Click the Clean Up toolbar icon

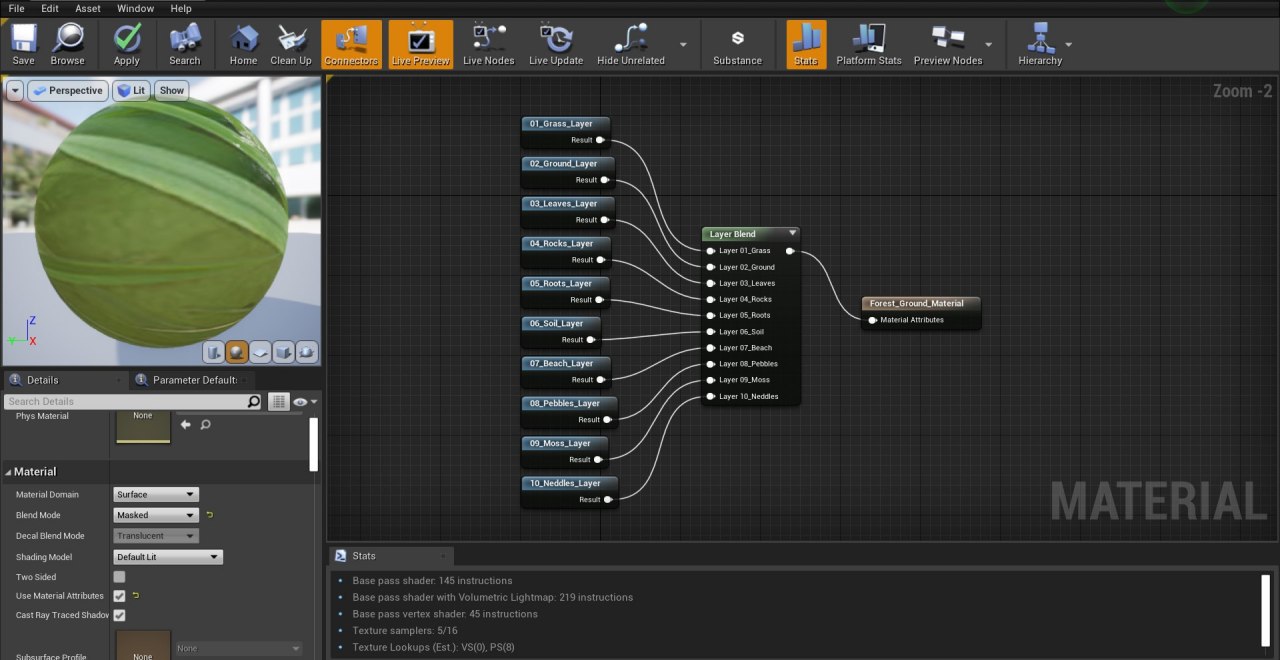(x=291, y=44)
